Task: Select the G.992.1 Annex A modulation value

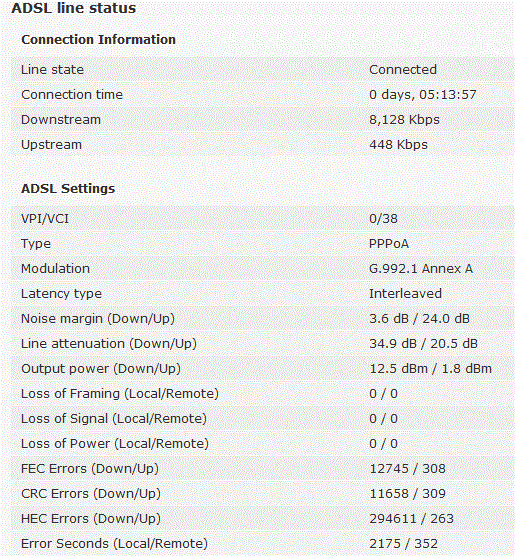Action: point(421,268)
